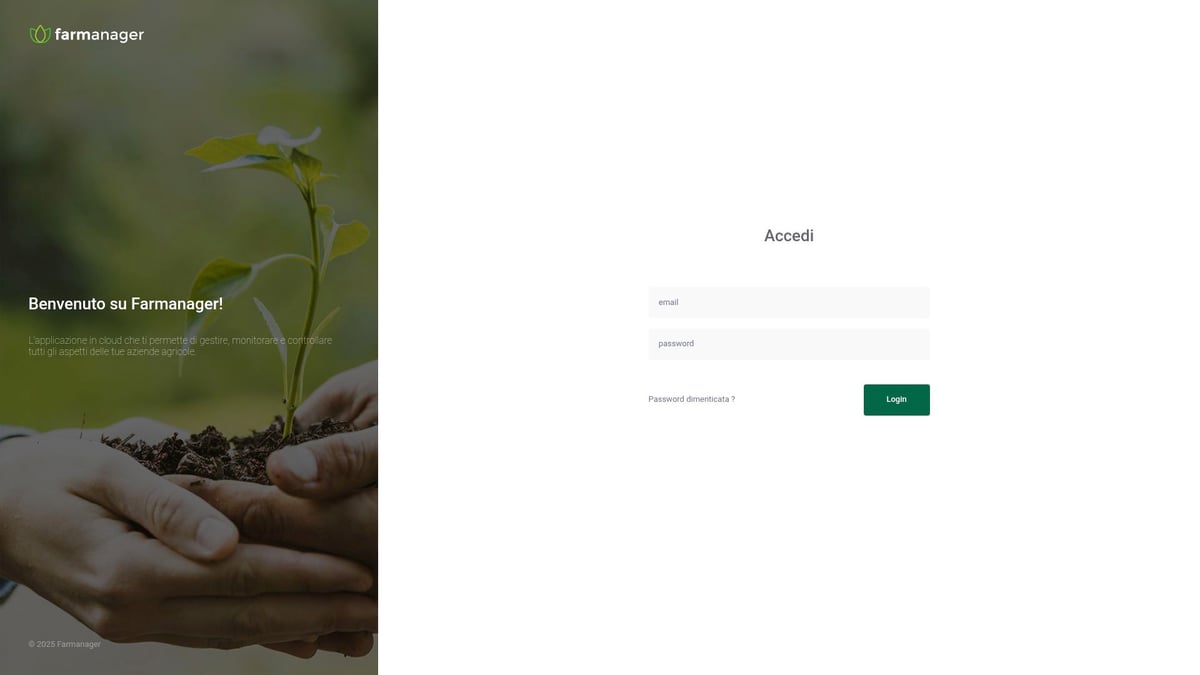Click the Farmanager wordmark text in the header
The image size is (1200, 675).
tap(99, 35)
